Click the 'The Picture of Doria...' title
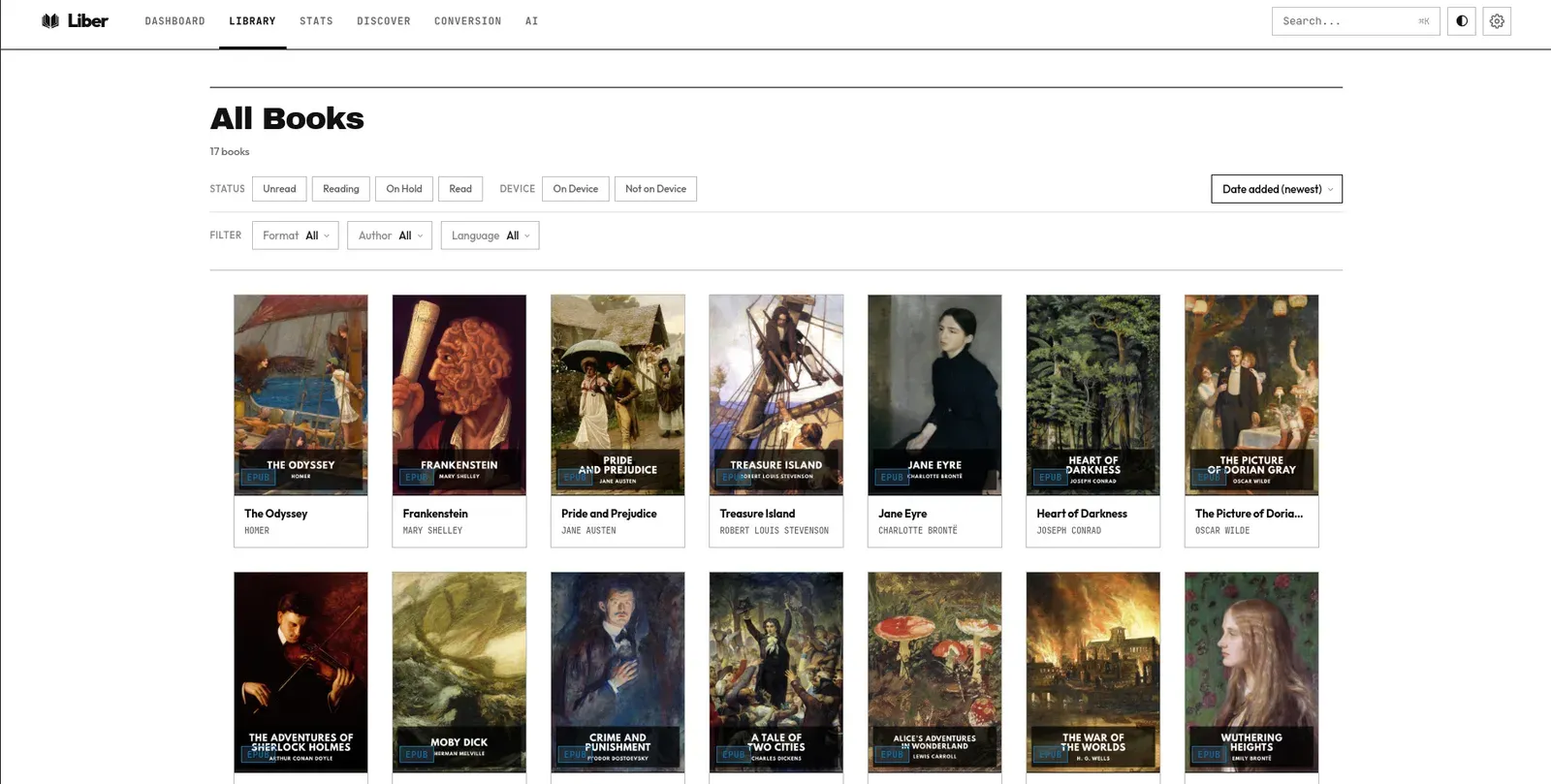The height and width of the screenshot is (784, 1551). point(1249,514)
